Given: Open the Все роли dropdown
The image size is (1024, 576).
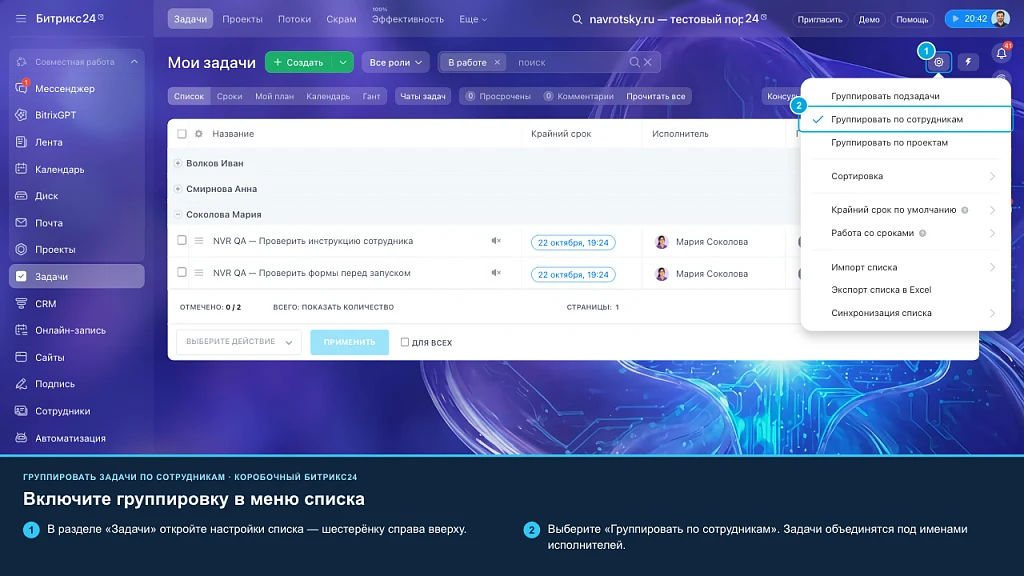Looking at the screenshot, I should 395,62.
